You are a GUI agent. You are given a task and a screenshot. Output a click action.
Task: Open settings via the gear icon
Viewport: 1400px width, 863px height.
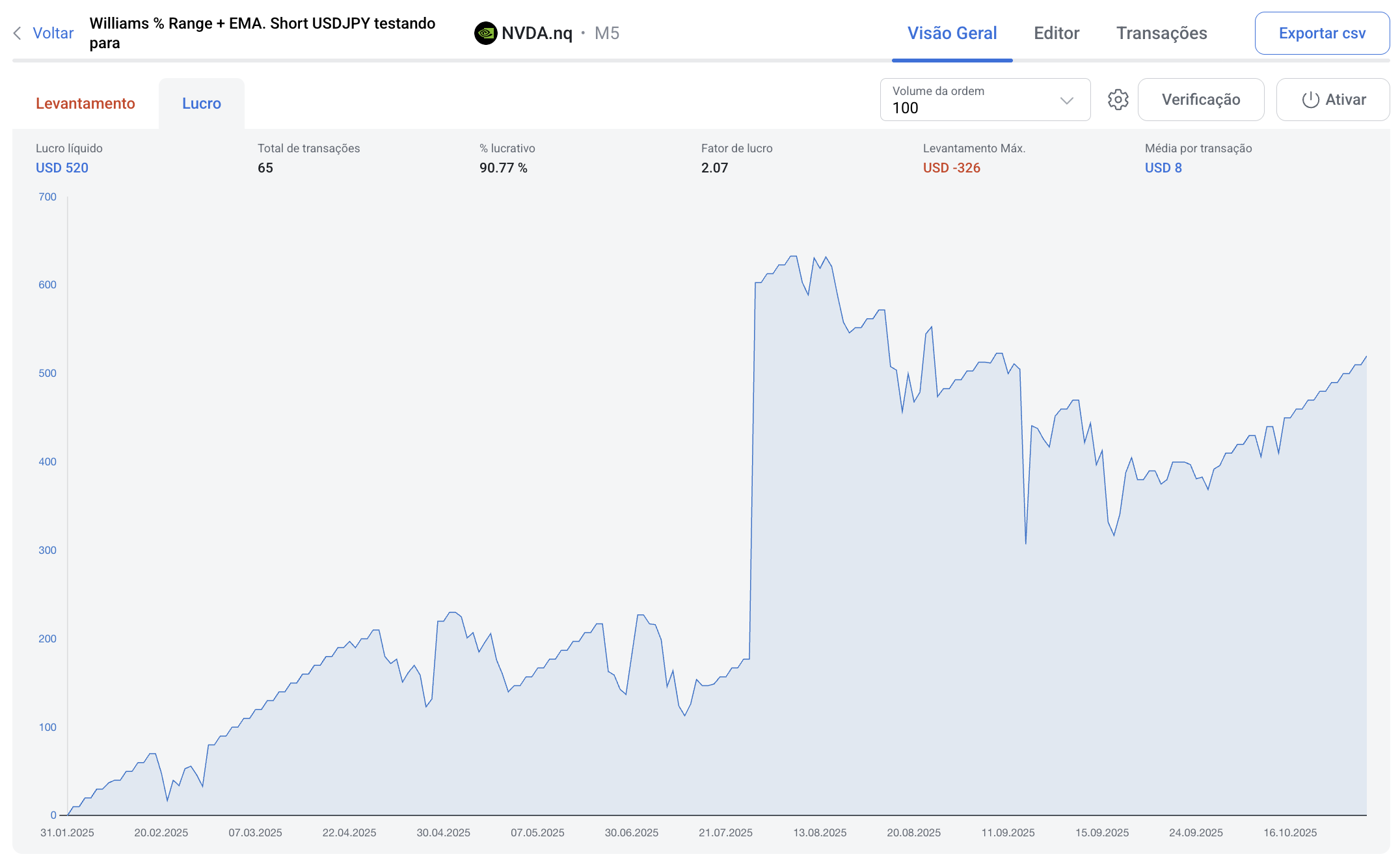[x=1118, y=100]
